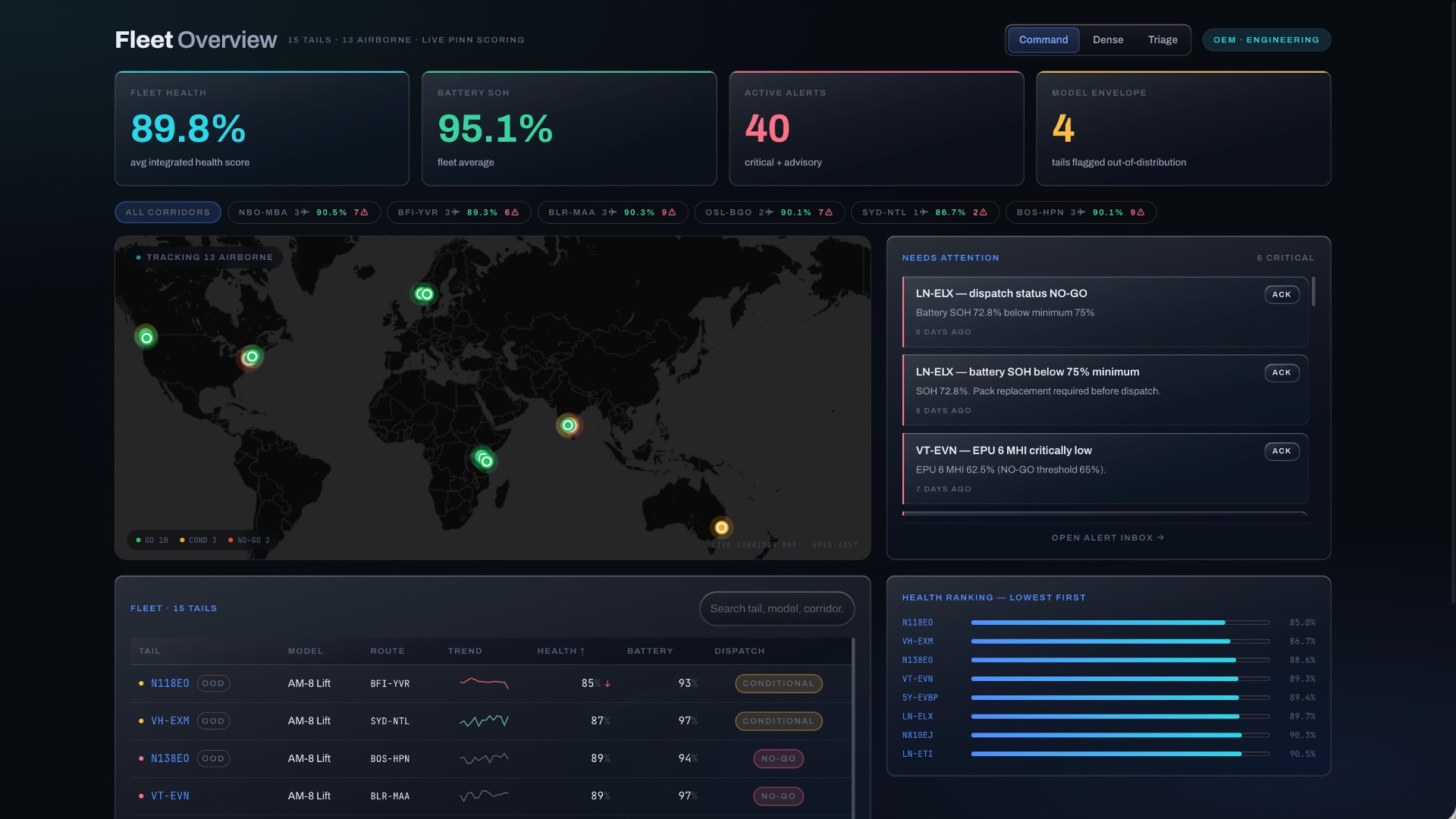
Task: Open tail N118EO in the fleet table
Action: click(170, 683)
